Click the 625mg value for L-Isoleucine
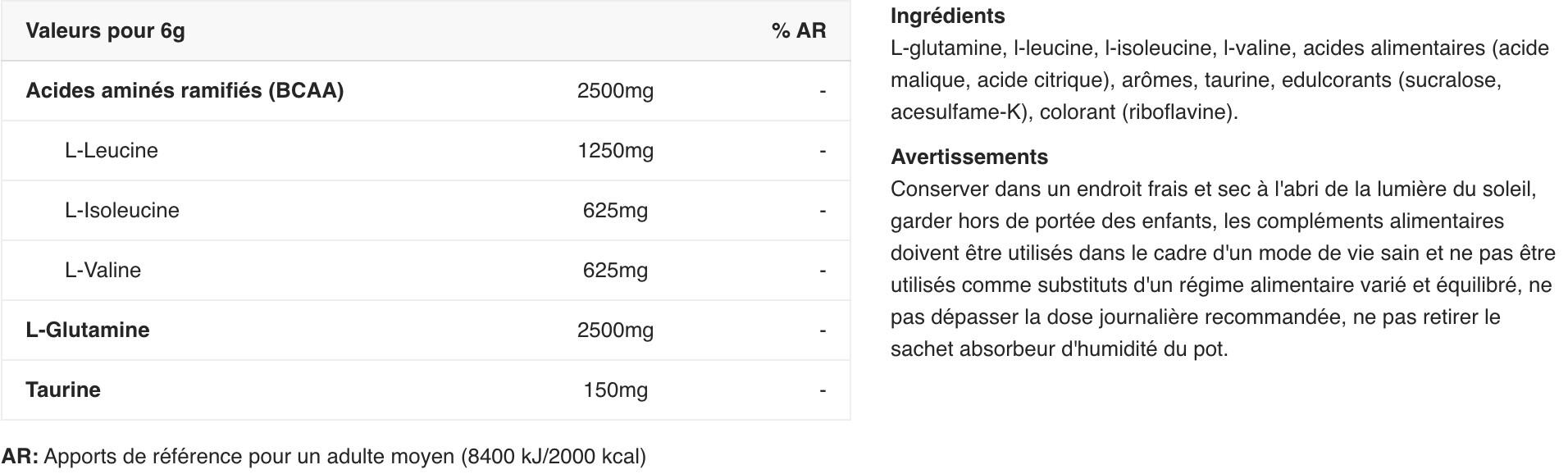The image size is (1568, 474). (x=615, y=211)
